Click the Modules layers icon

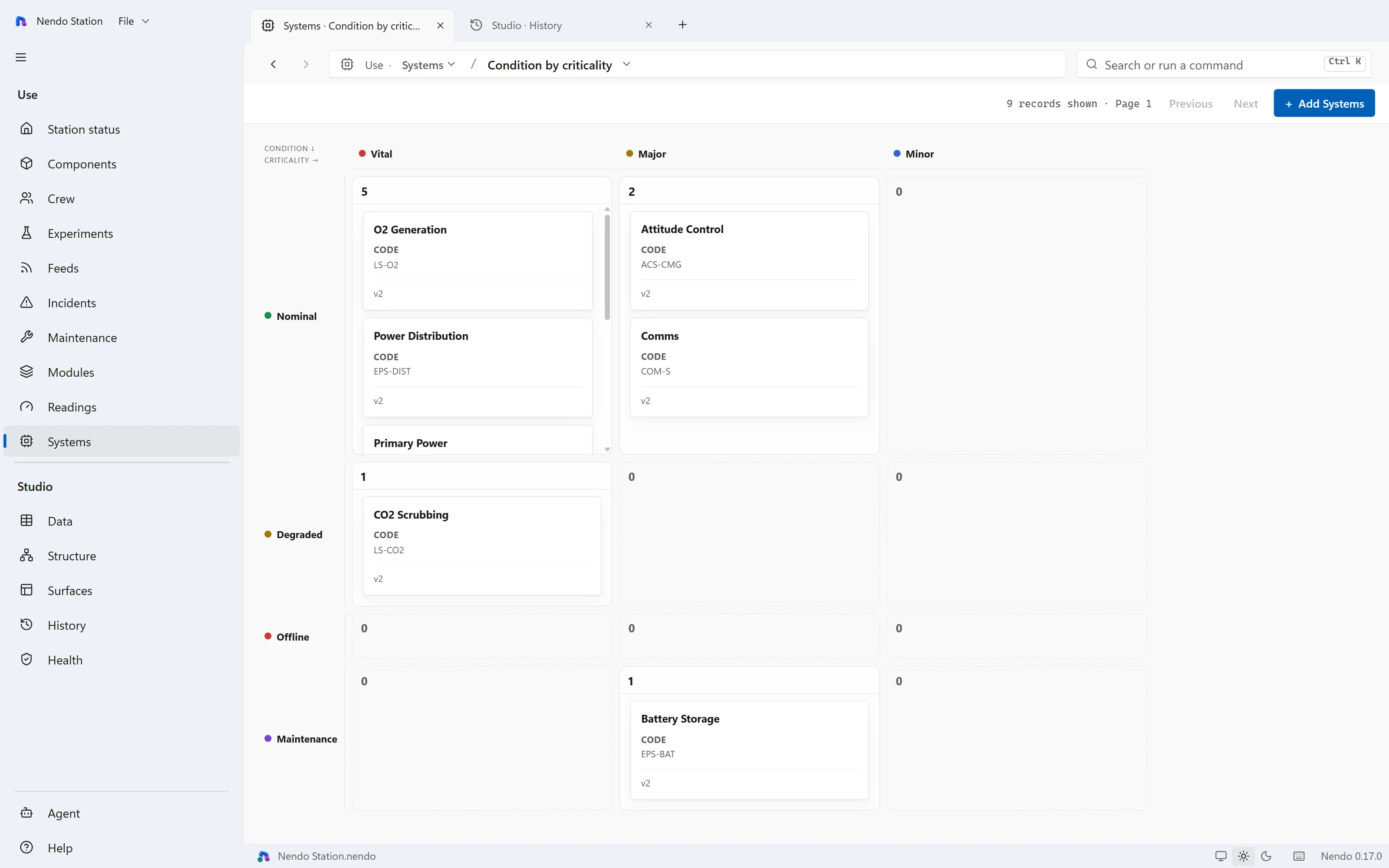click(x=26, y=372)
